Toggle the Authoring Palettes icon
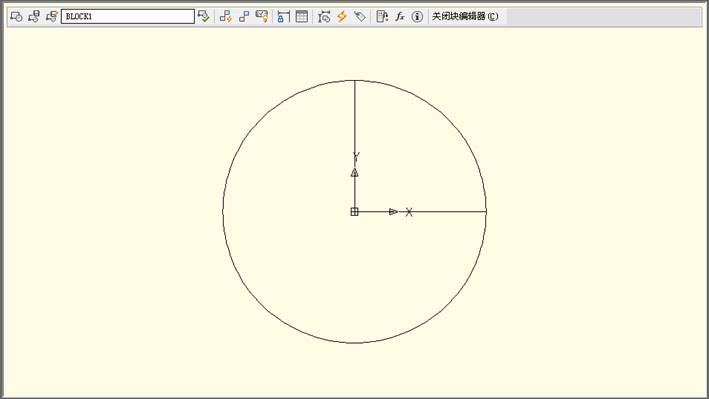This screenshot has height=399, width=709. point(382,17)
